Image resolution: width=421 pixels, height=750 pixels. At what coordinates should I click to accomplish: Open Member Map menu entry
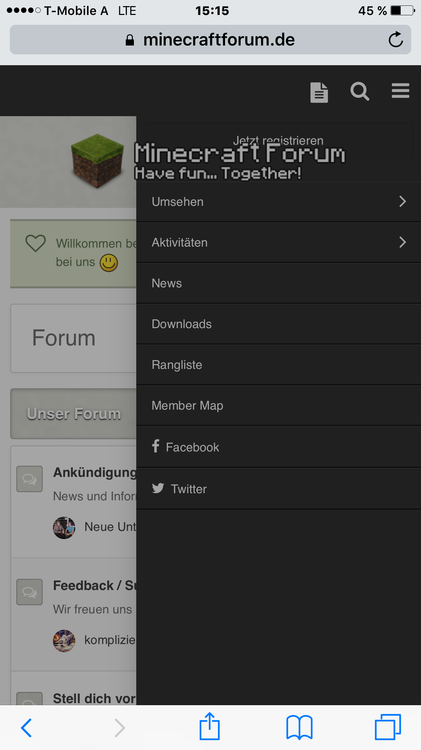pyautogui.click(x=278, y=406)
